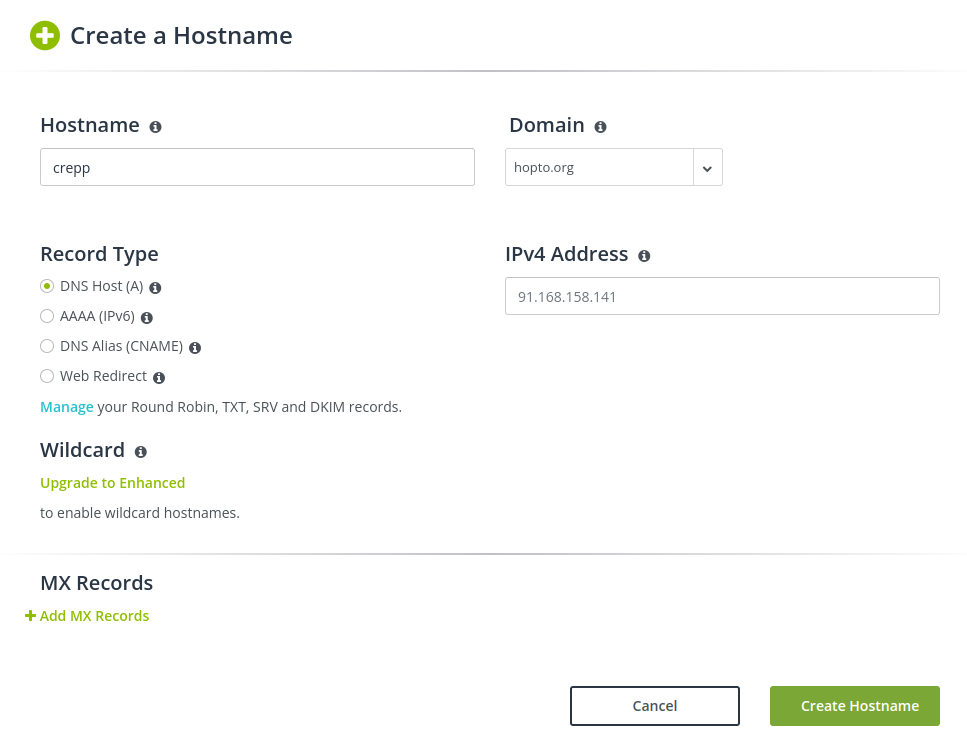
Task: Cancel the hostname creation
Action: point(655,706)
